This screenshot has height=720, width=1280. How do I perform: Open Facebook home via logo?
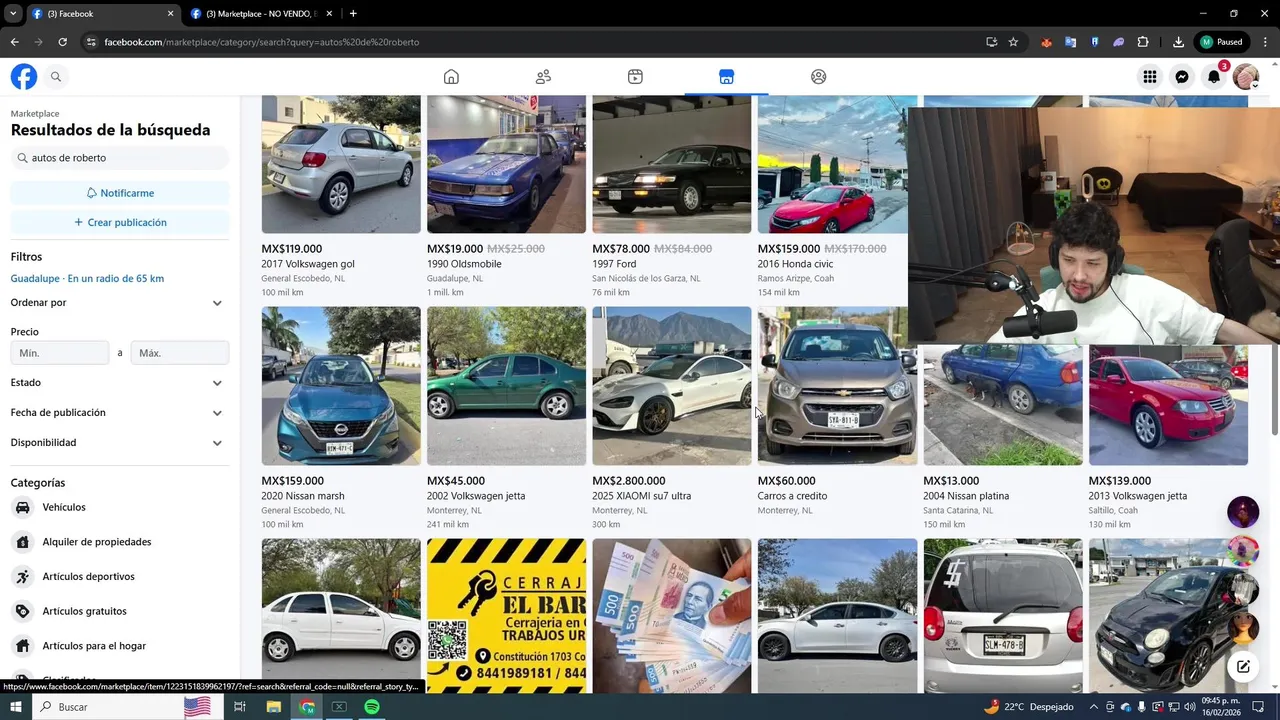24,77
